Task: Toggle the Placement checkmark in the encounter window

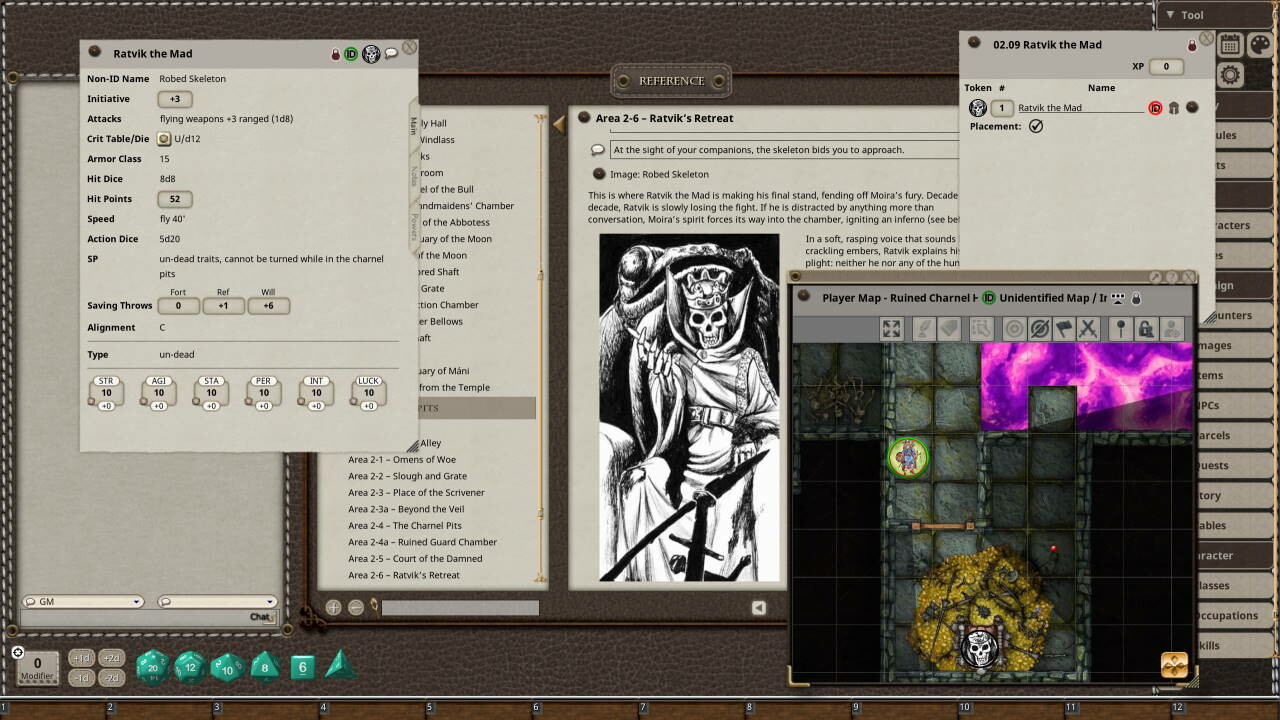Action: 1037,126
